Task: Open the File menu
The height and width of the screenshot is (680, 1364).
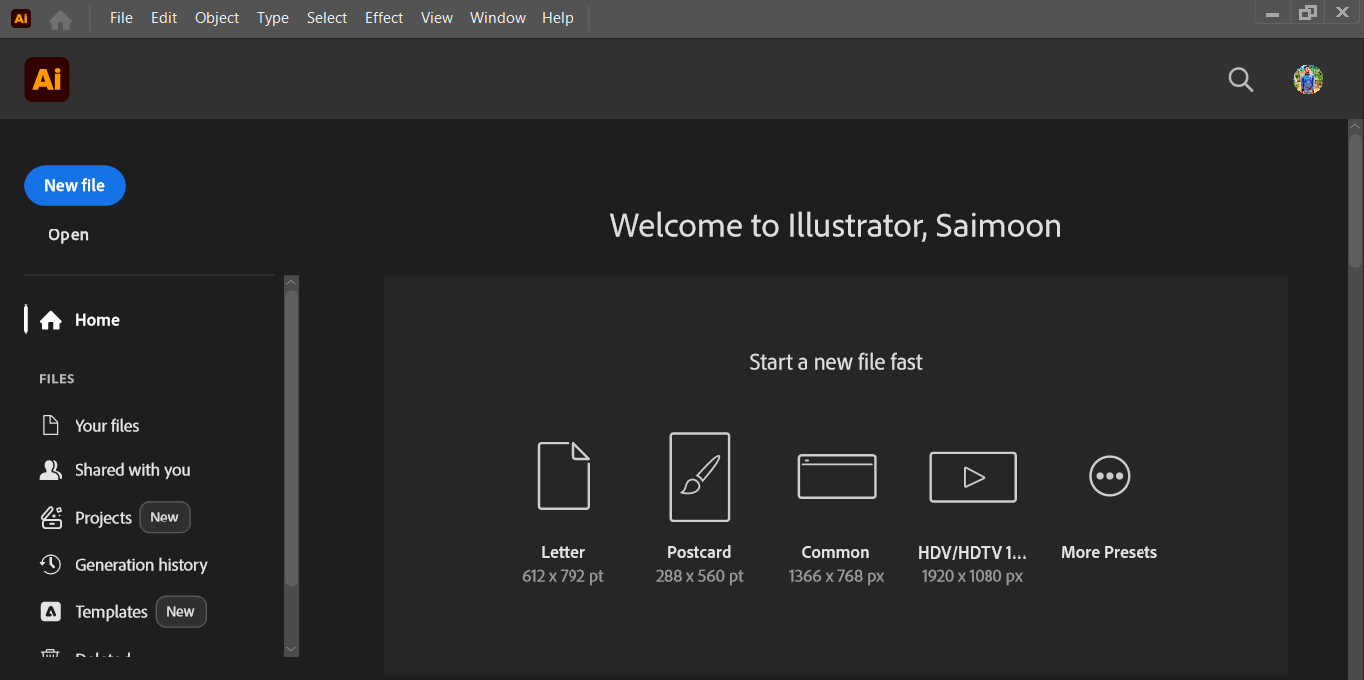Action: [121, 18]
